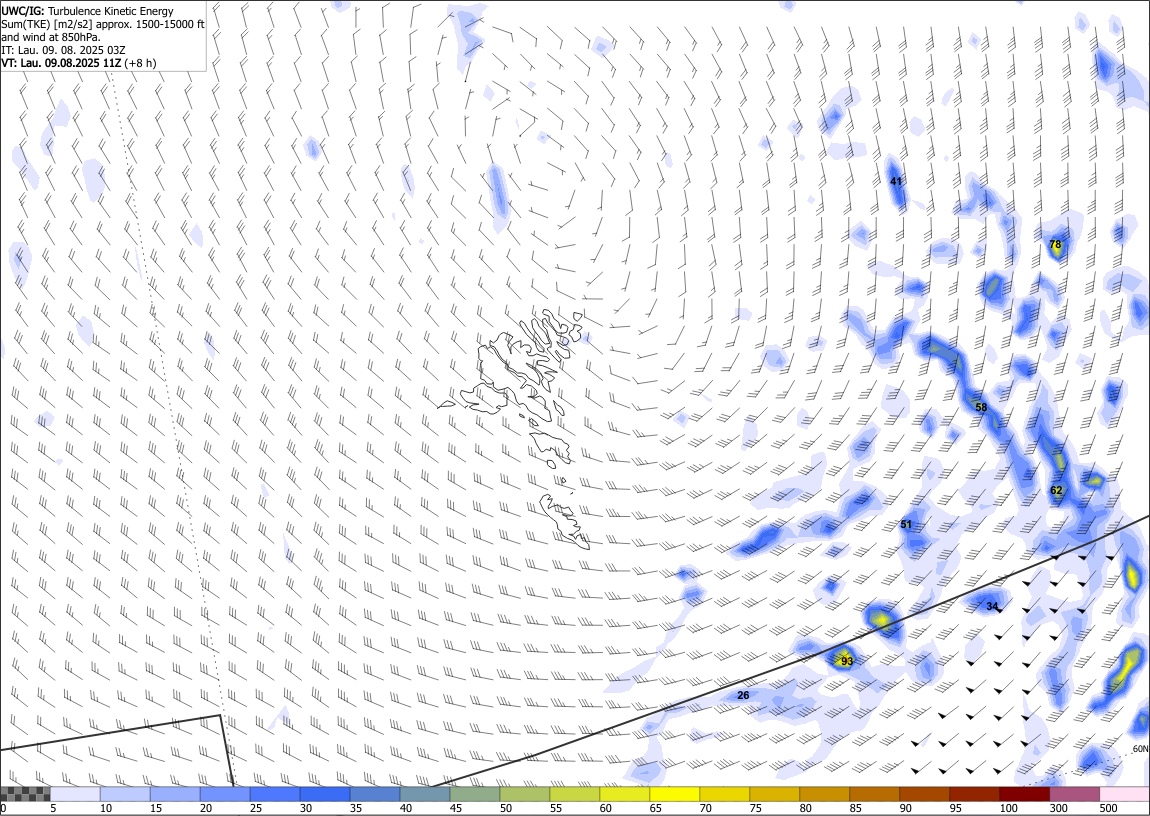Select the 'Sum(TKE) [m2/s2] approx. 1500-15000 ft' line
This screenshot has width=1150, height=816.
click(103, 24)
